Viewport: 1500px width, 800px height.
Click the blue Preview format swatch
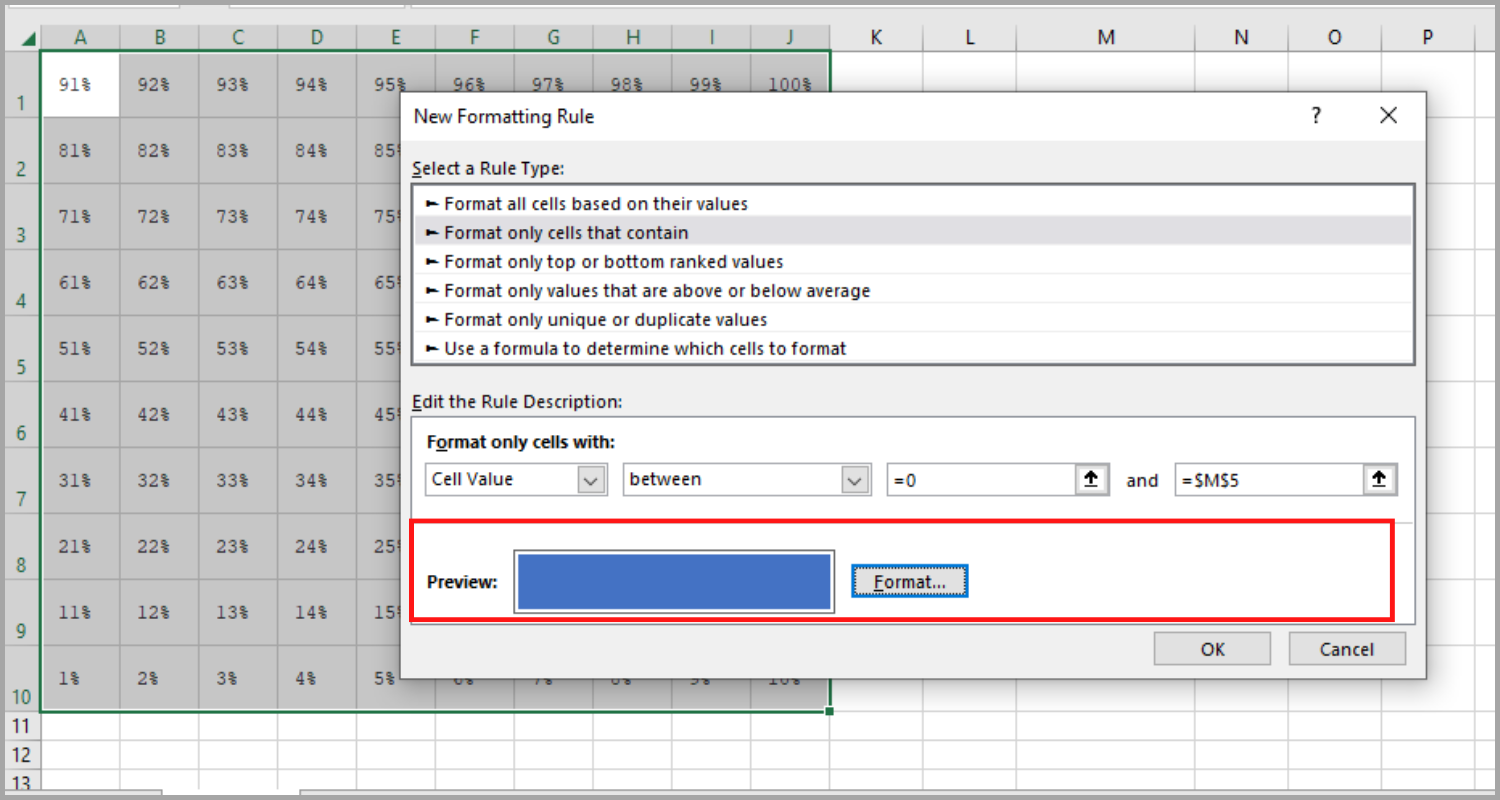(x=674, y=581)
